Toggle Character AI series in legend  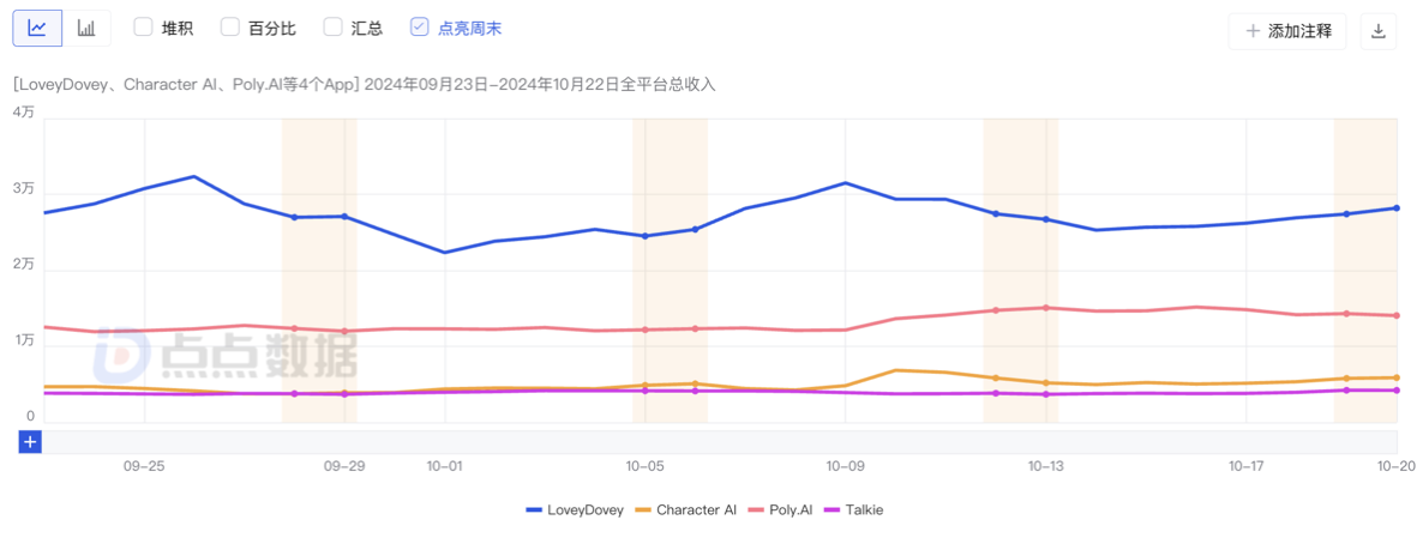(x=696, y=510)
